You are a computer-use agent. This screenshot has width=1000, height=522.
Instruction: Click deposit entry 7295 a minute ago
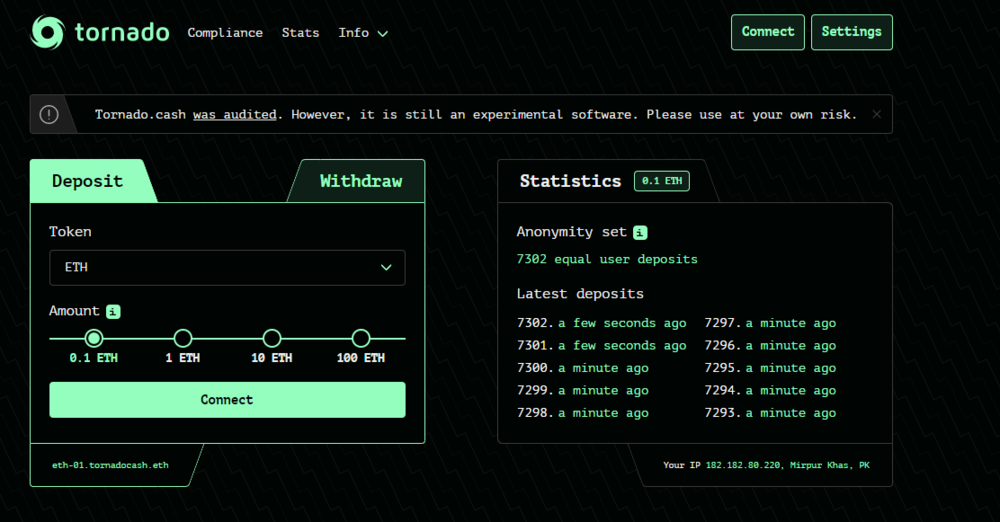(x=770, y=368)
